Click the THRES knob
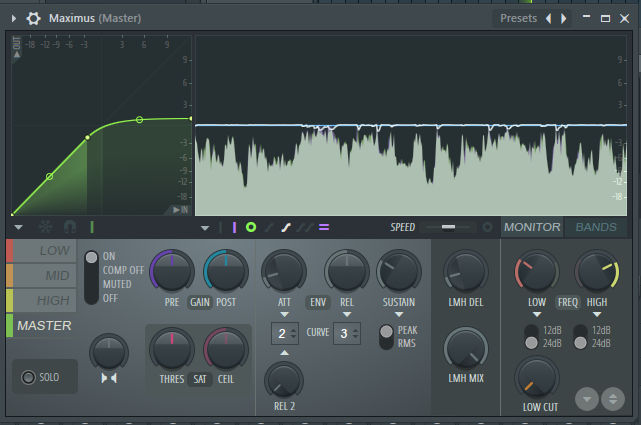The height and width of the screenshot is (425, 641). 172,349
